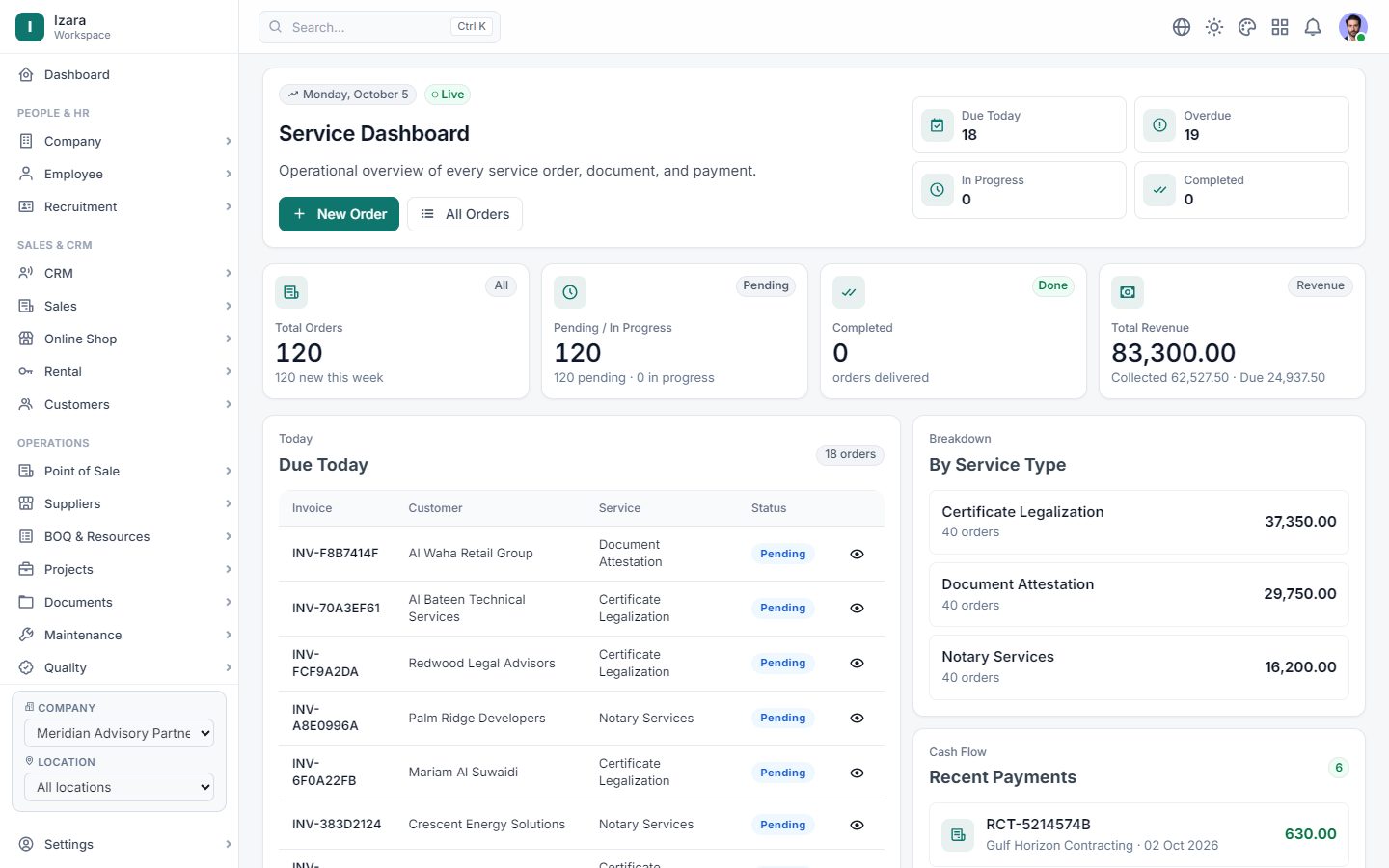
Task: View order INV-F8B7414F via eye icon
Action: click(857, 554)
